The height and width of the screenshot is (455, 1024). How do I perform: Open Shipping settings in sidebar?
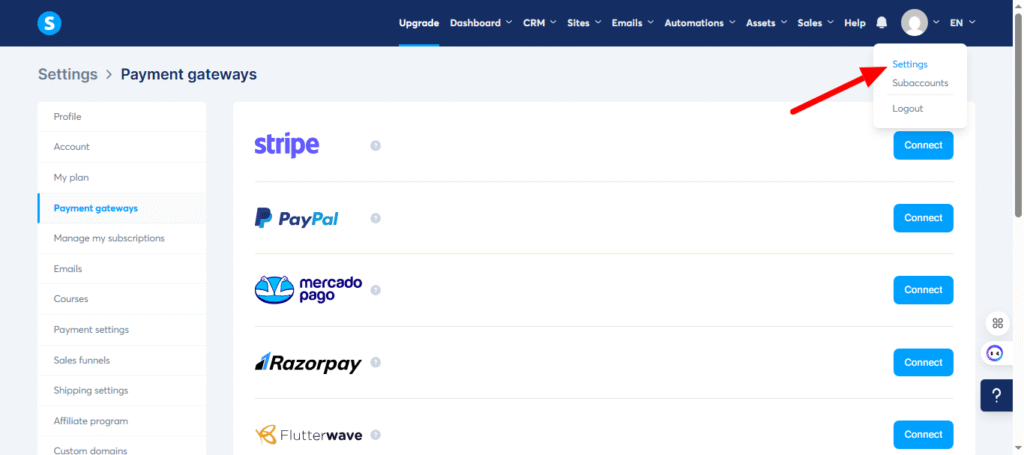click(121, 390)
